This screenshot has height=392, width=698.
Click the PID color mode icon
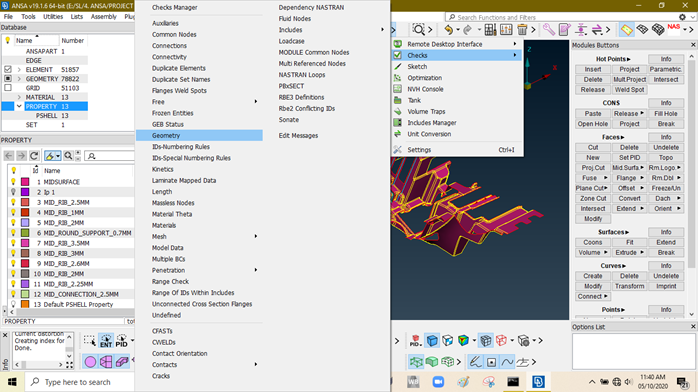pos(415,341)
